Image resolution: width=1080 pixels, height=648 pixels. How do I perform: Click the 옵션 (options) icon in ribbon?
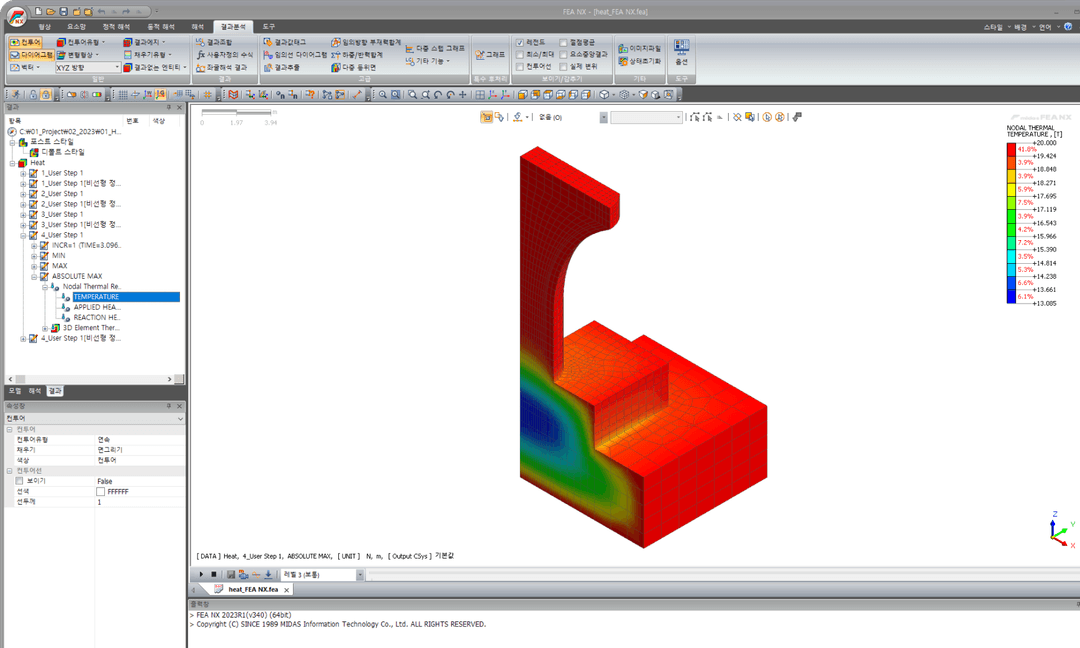point(681,52)
